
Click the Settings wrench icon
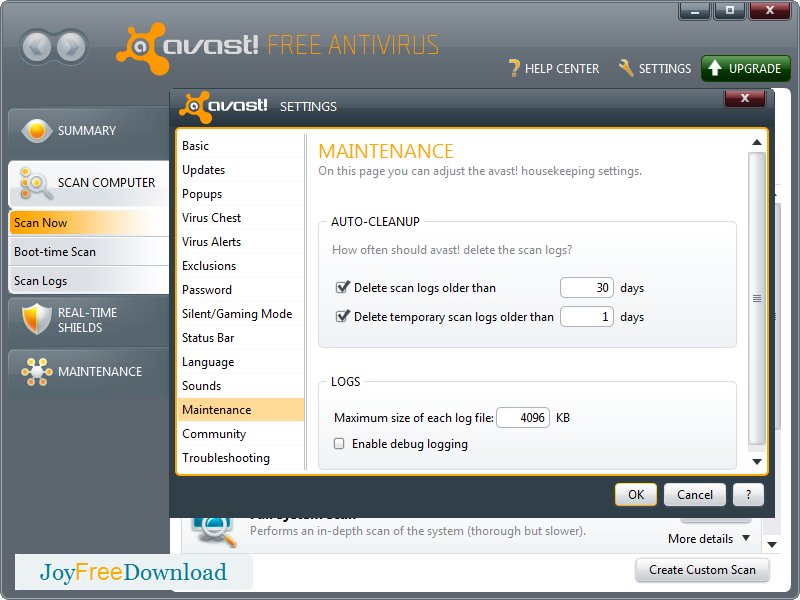click(626, 68)
